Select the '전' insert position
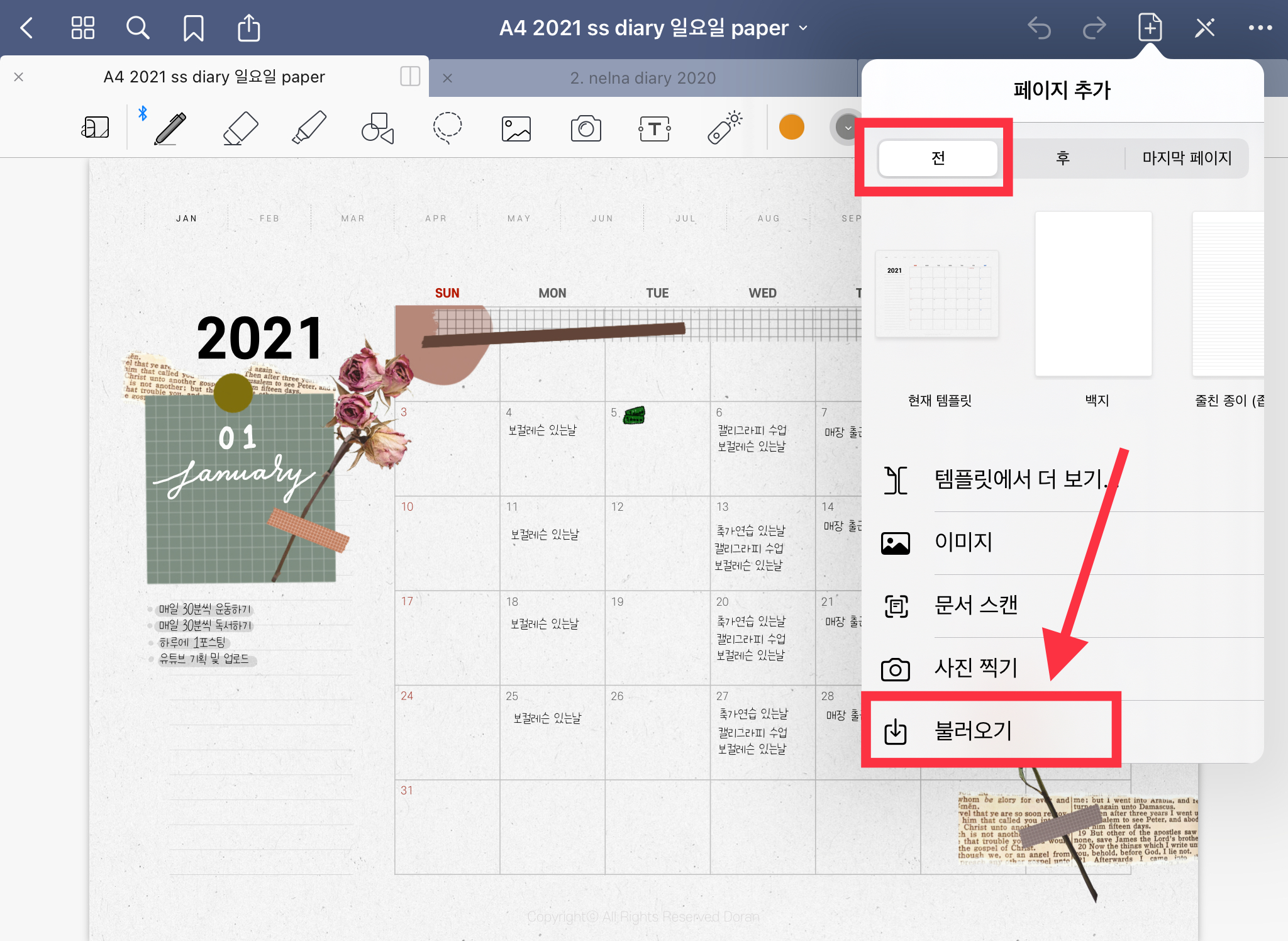 pyautogui.click(x=938, y=158)
